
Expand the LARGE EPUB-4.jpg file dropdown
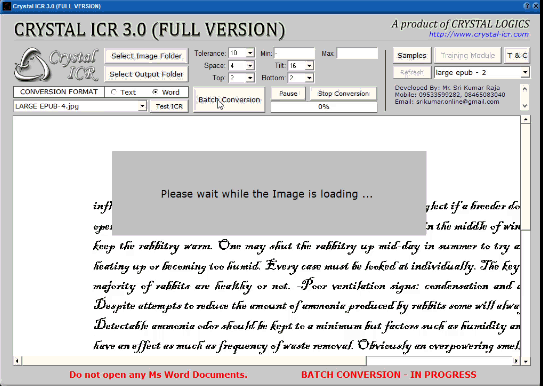pos(142,106)
